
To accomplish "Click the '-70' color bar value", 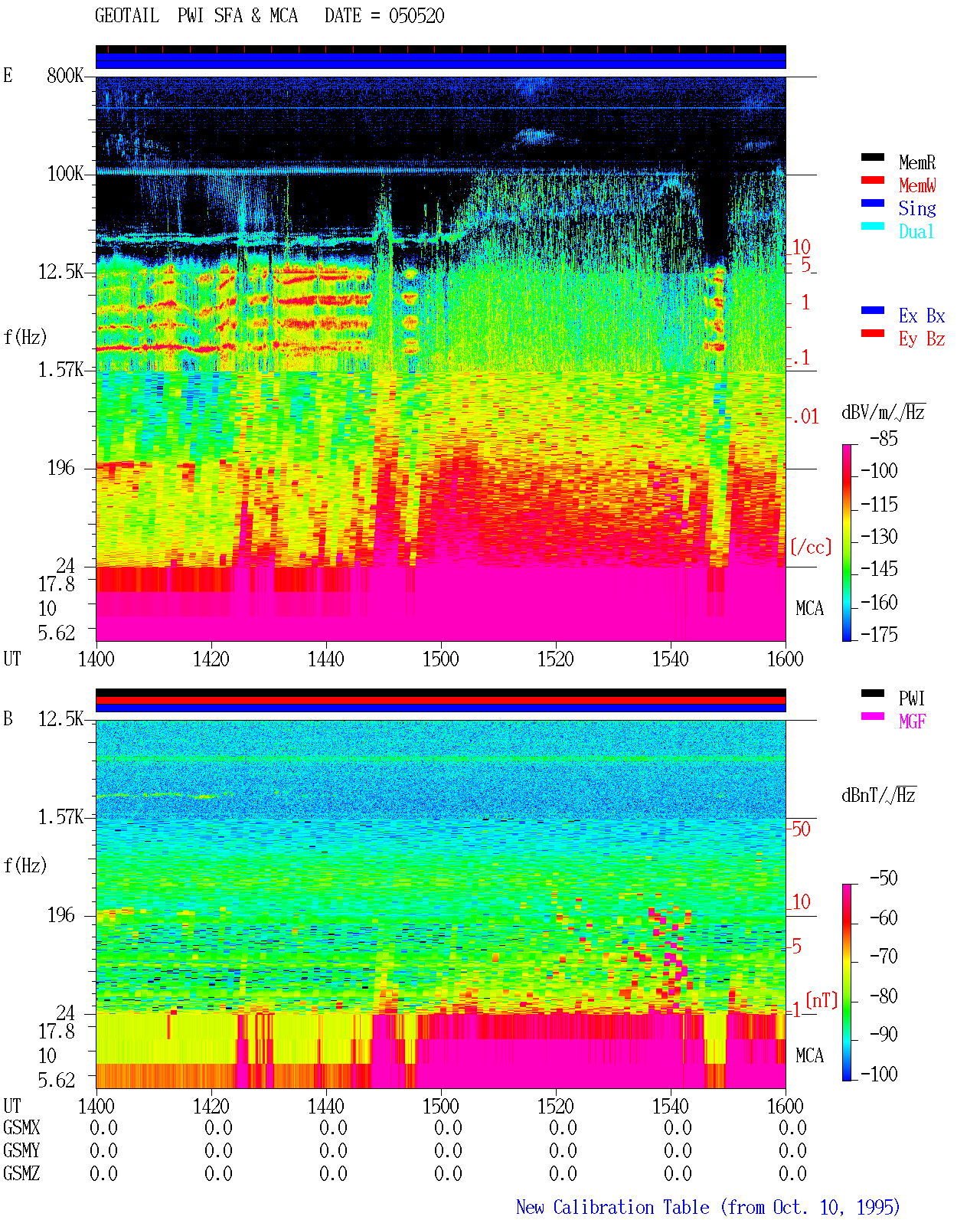I will pyautogui.click(x=884, y=956).
